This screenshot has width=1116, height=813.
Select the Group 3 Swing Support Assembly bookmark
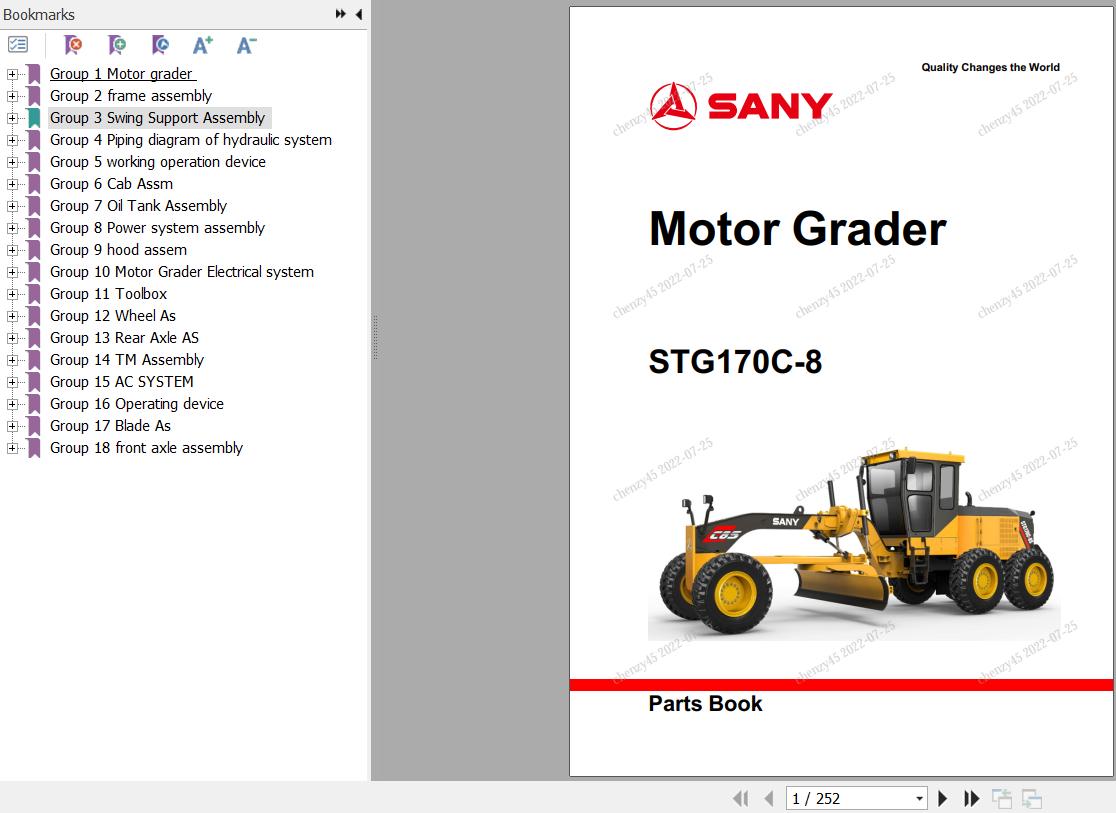pos(155,117)
